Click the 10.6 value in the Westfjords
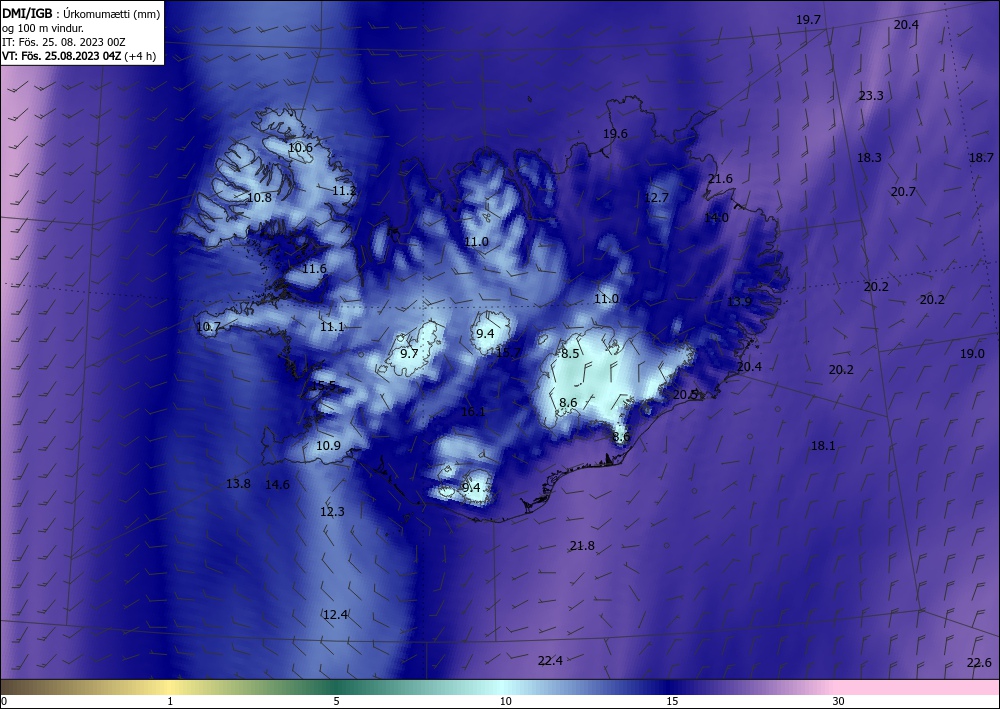This screenshot has width=1000, height=709. click(300, 147)
